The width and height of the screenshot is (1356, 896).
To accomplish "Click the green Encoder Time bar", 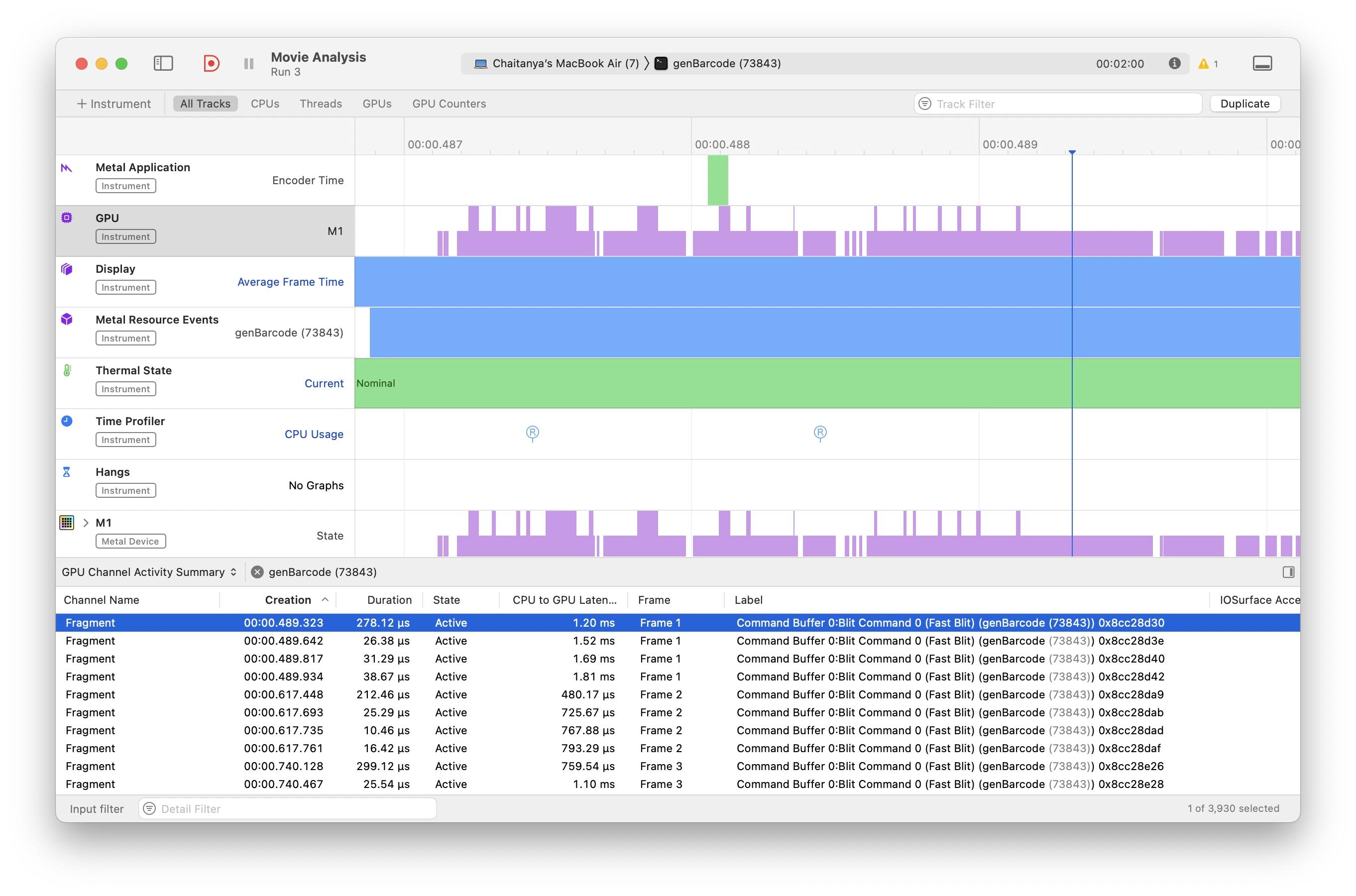I will (x=718, y=180).
